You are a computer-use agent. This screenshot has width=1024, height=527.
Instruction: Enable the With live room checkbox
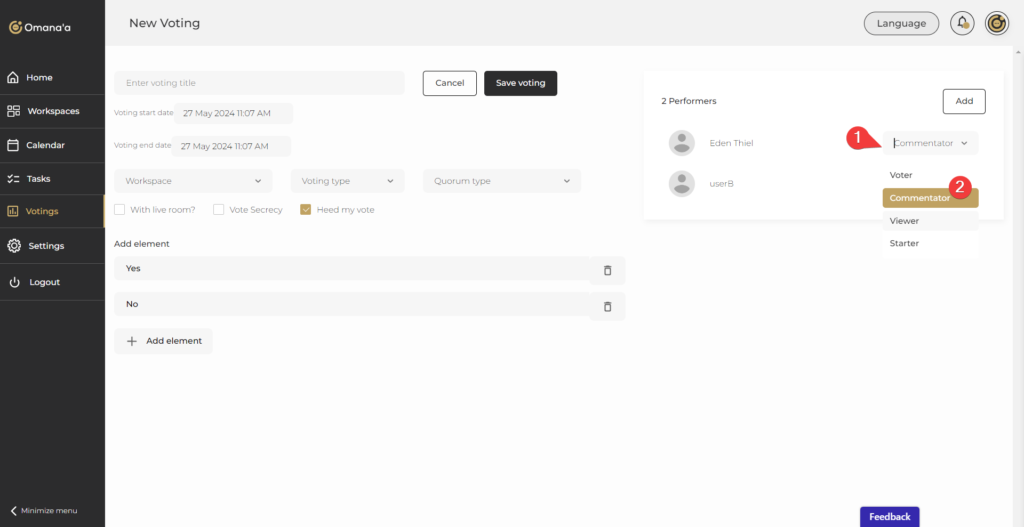click(120, 210)
